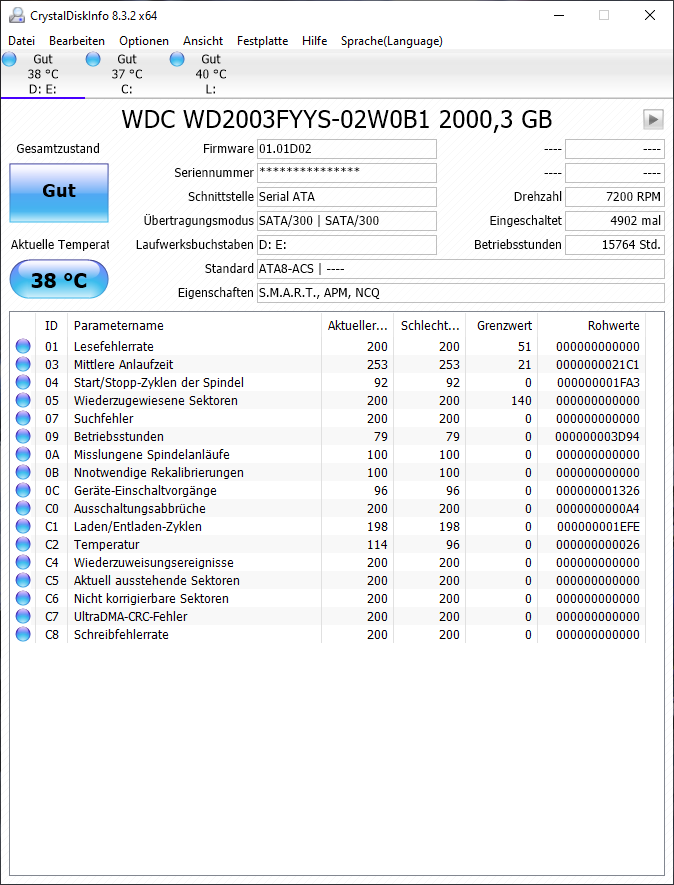Click status orb for Betriebsstunden 09 row
674x885 pixels.
tap(23, 437)
